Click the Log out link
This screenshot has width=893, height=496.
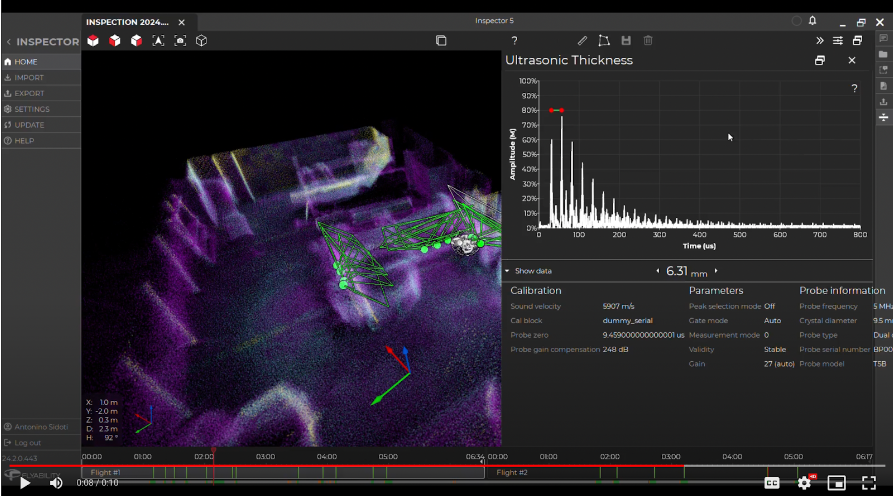[x=27, y=442]
